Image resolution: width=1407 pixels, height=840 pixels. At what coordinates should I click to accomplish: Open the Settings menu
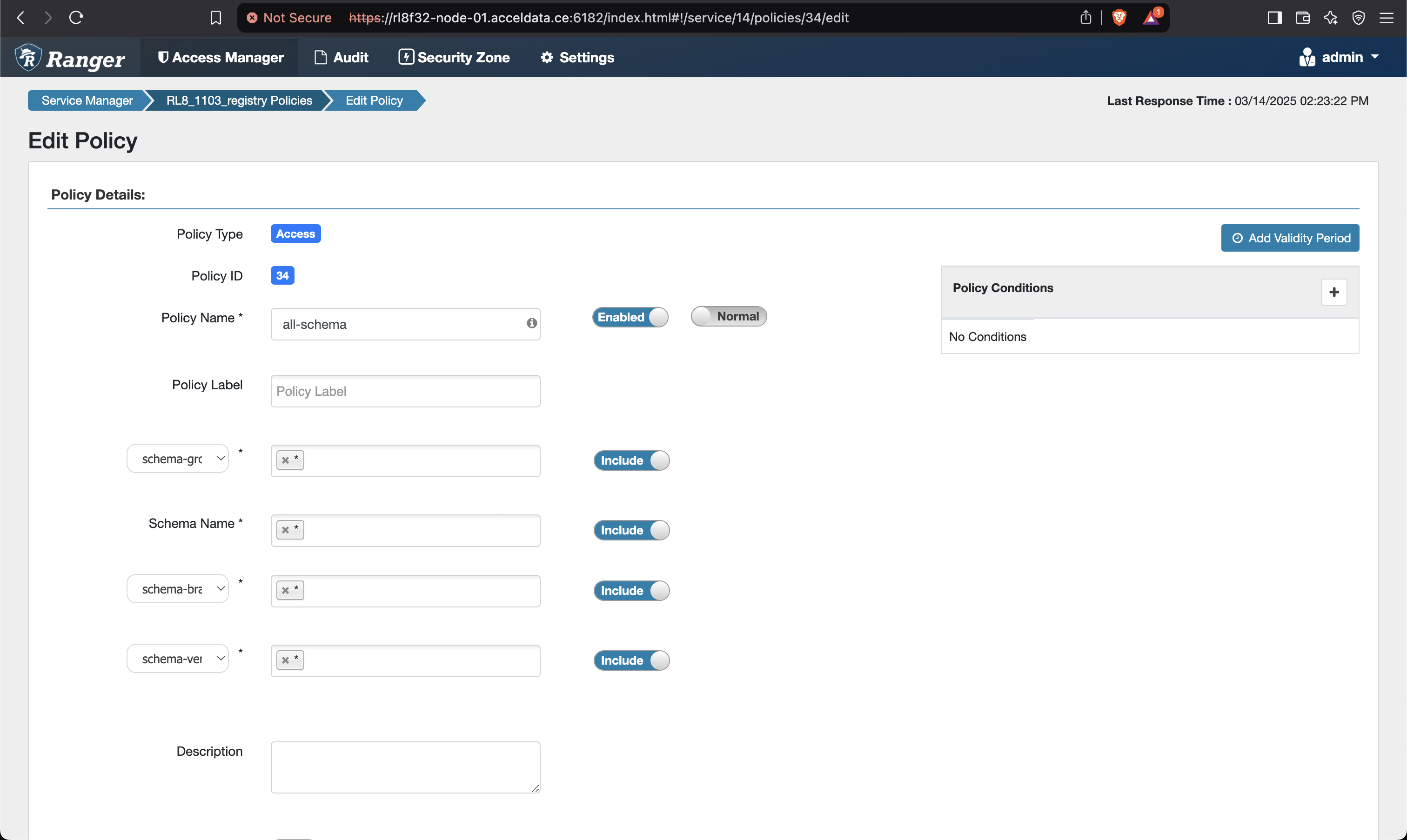pyautogui.click(x=577, y=57)
